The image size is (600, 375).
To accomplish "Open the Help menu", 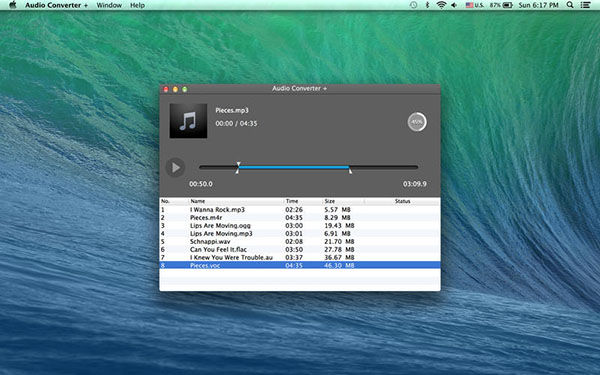I will (137, 5).
